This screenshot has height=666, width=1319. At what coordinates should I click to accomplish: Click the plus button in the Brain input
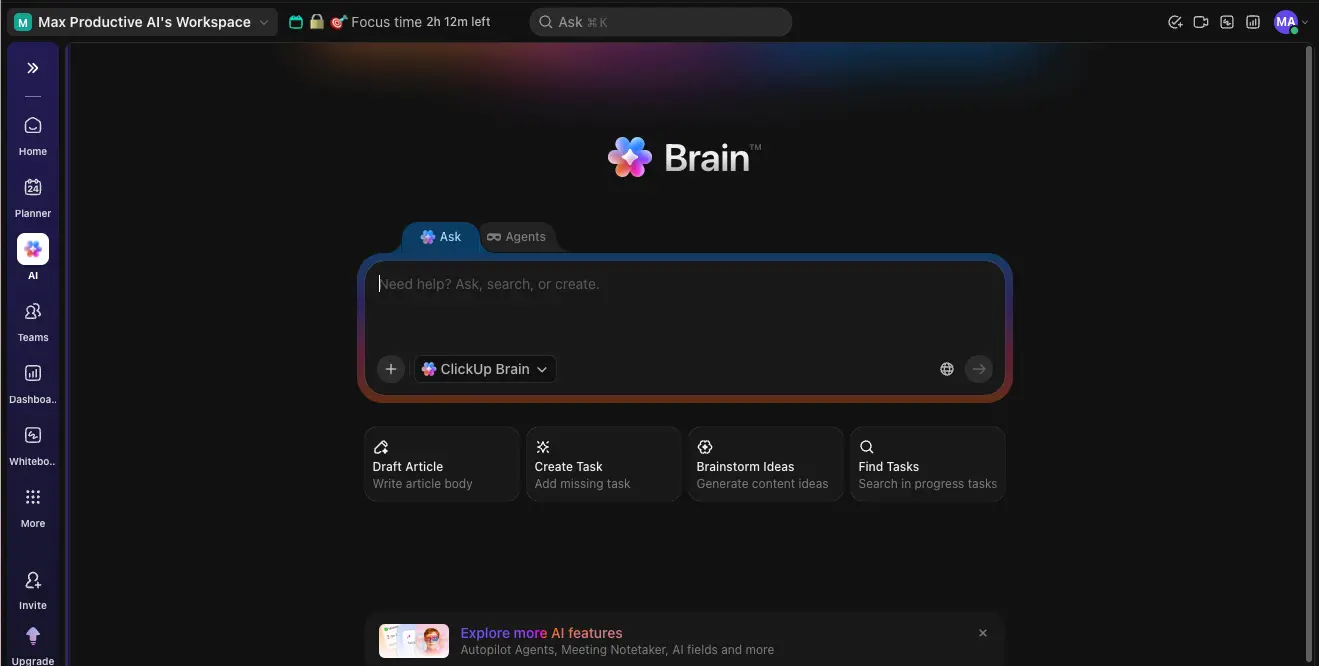(x=390, y=368)
